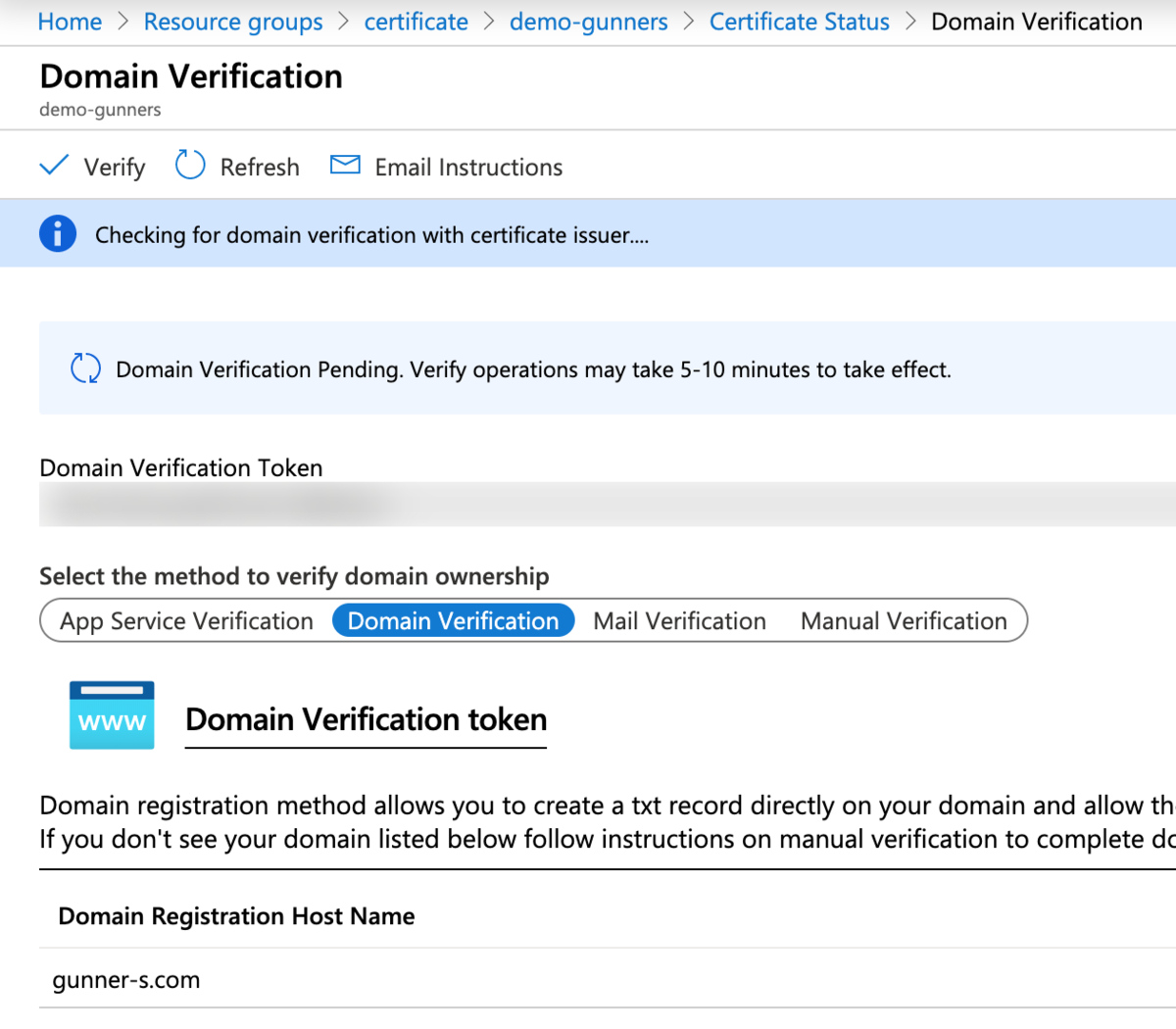Select the Domain Verification pill toggle

pyautogui.click(x=453, y=620)
